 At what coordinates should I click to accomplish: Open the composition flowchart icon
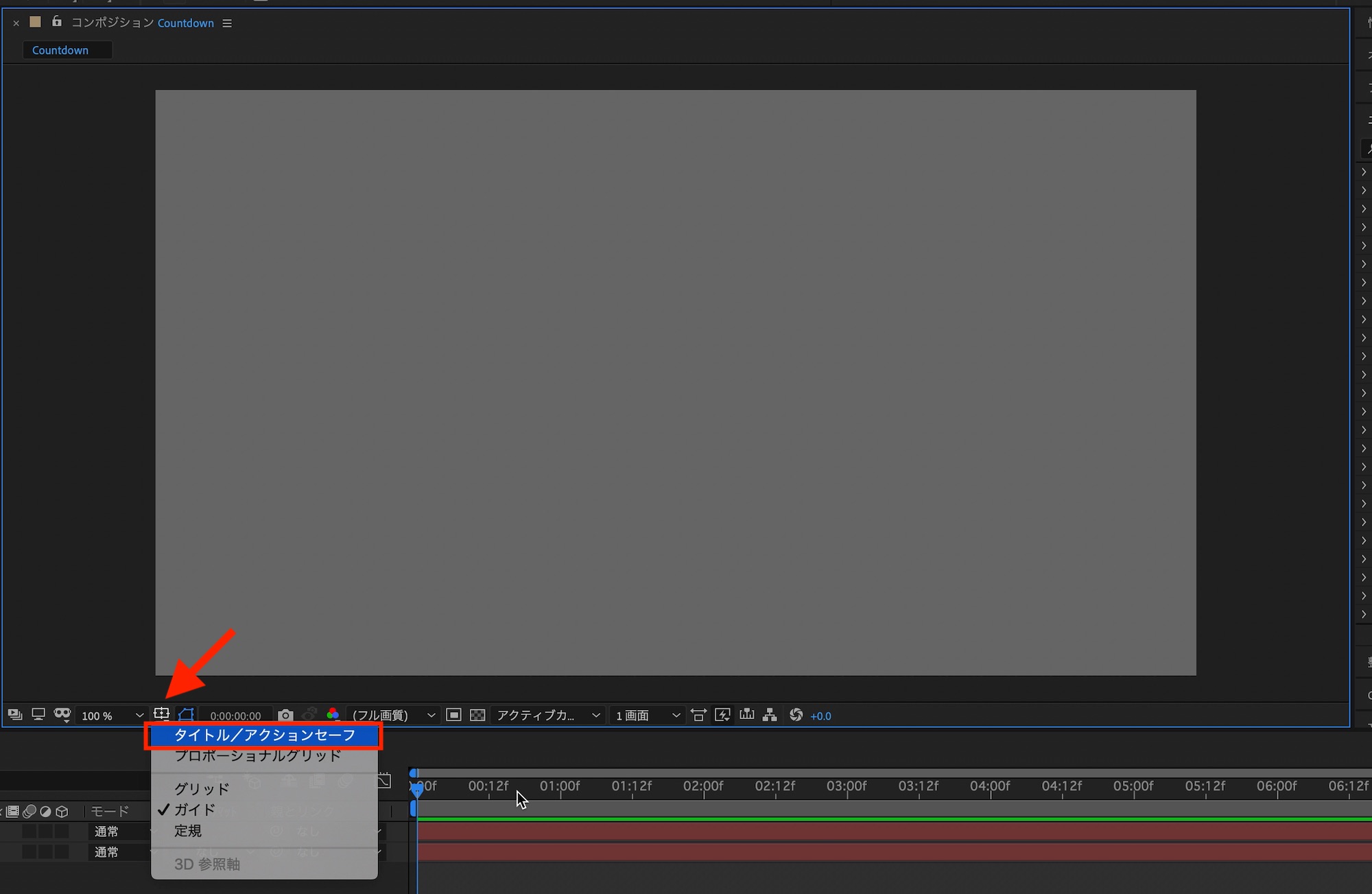pos(770,715)
